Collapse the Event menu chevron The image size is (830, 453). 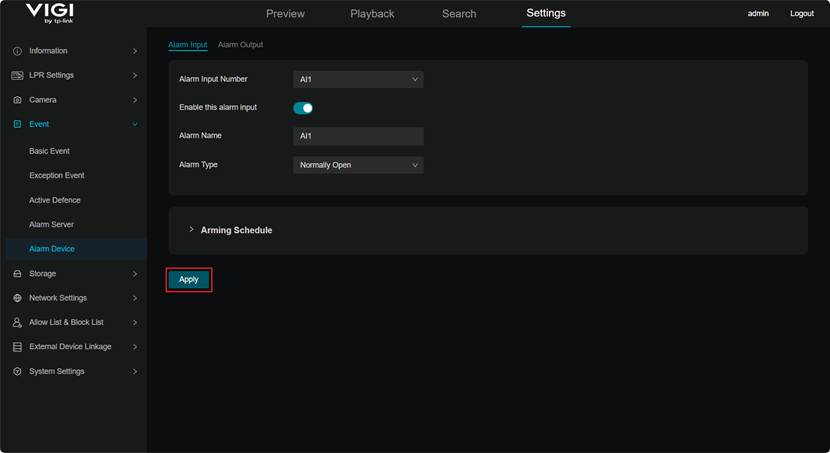pos(135,124)
